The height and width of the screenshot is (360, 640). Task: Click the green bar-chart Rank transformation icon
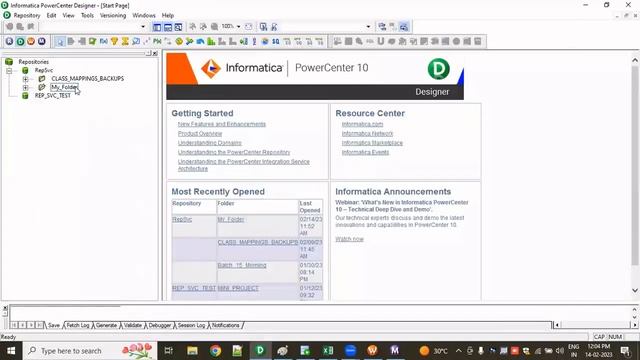click(x=211, y=41)
